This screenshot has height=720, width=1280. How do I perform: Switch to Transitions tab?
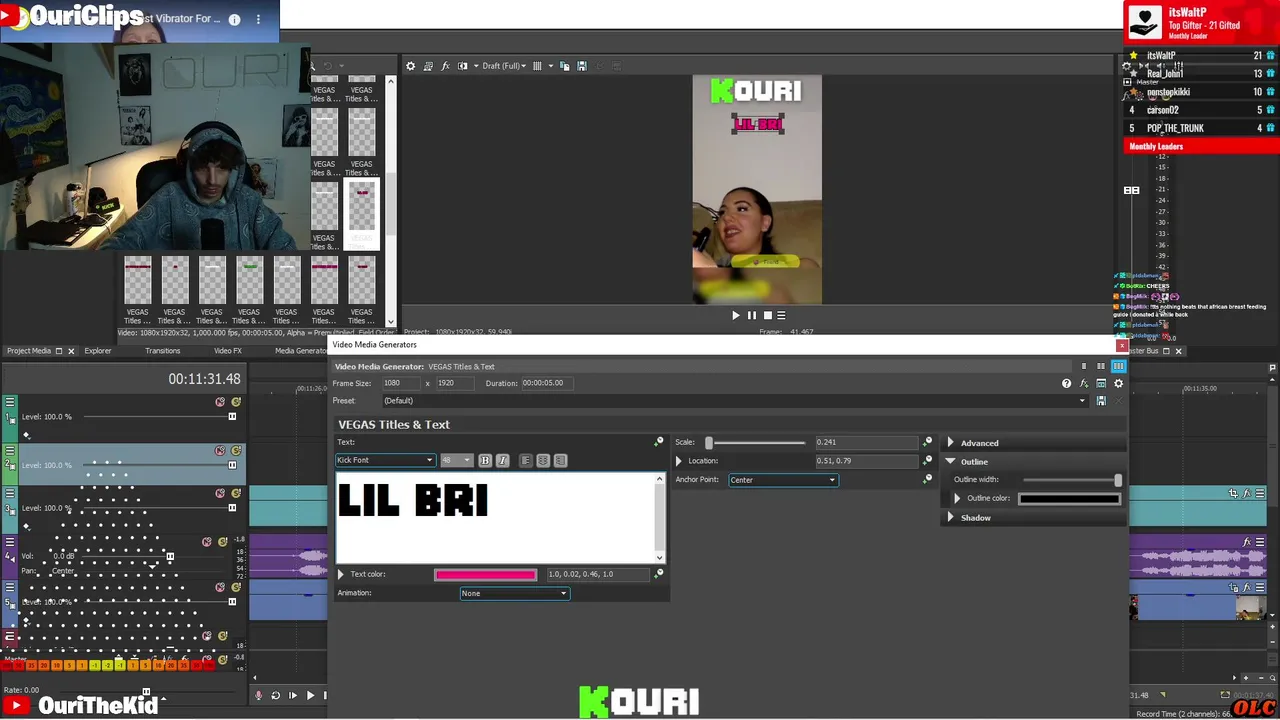pos(162,351)
